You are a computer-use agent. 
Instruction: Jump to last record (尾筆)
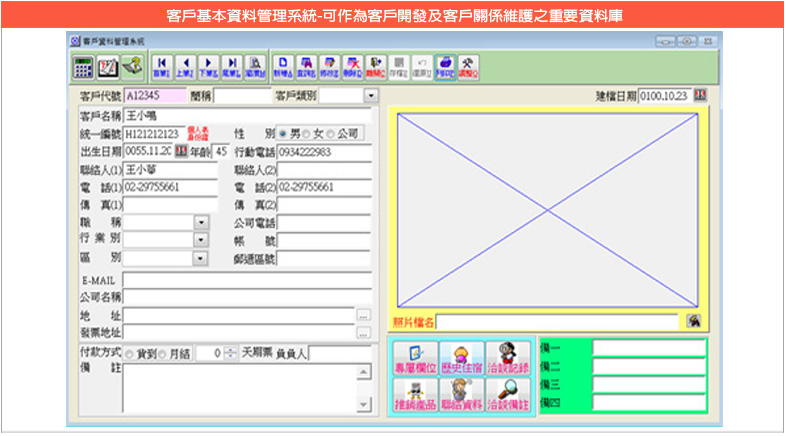231,67
